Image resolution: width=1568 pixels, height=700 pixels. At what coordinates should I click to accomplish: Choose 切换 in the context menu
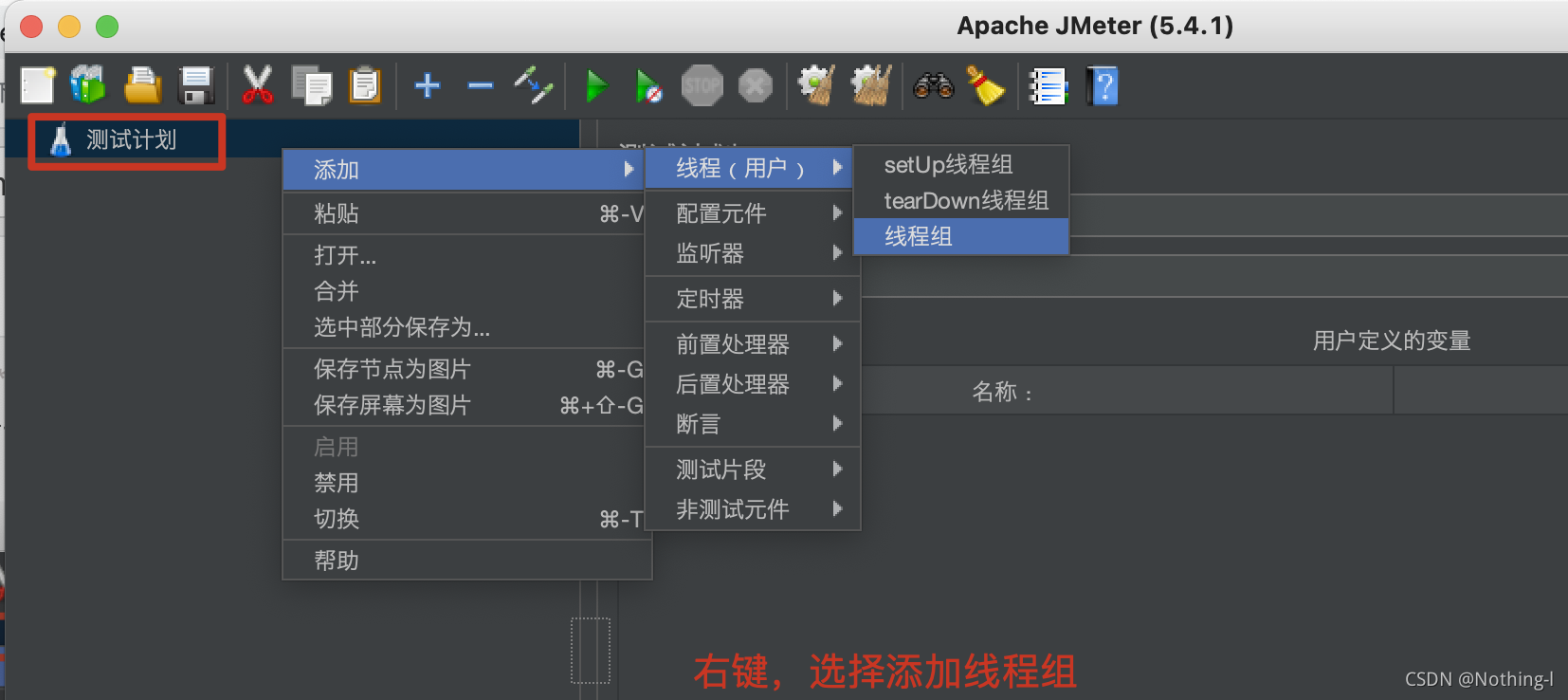pyautogui.click(x=463, y=519)
